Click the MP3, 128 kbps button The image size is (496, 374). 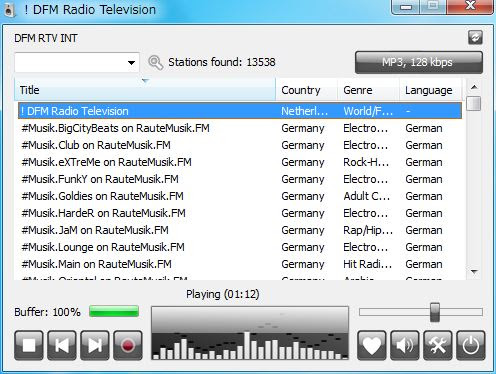(x=419, y=62)
